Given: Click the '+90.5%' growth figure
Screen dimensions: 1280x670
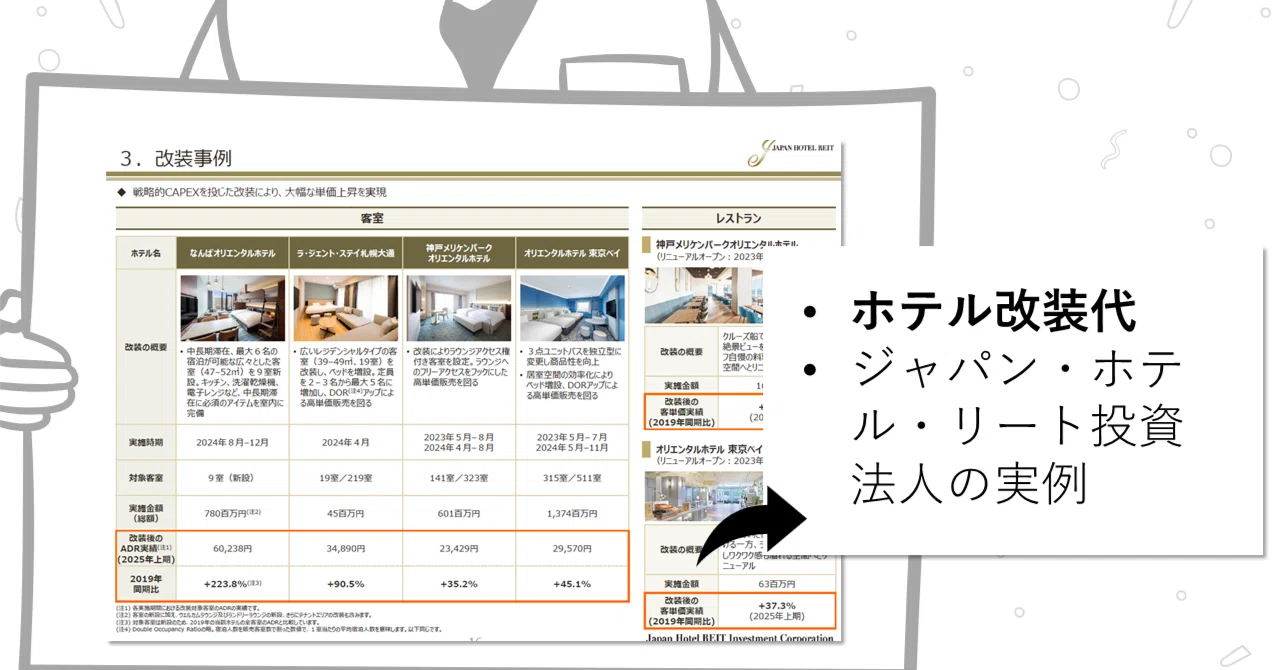Looking at the screenshot, I should coord(345,583).
